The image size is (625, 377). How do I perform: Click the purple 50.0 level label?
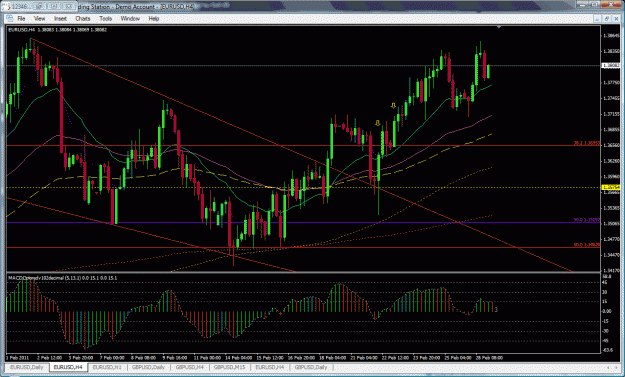click(x=587, y=220)
